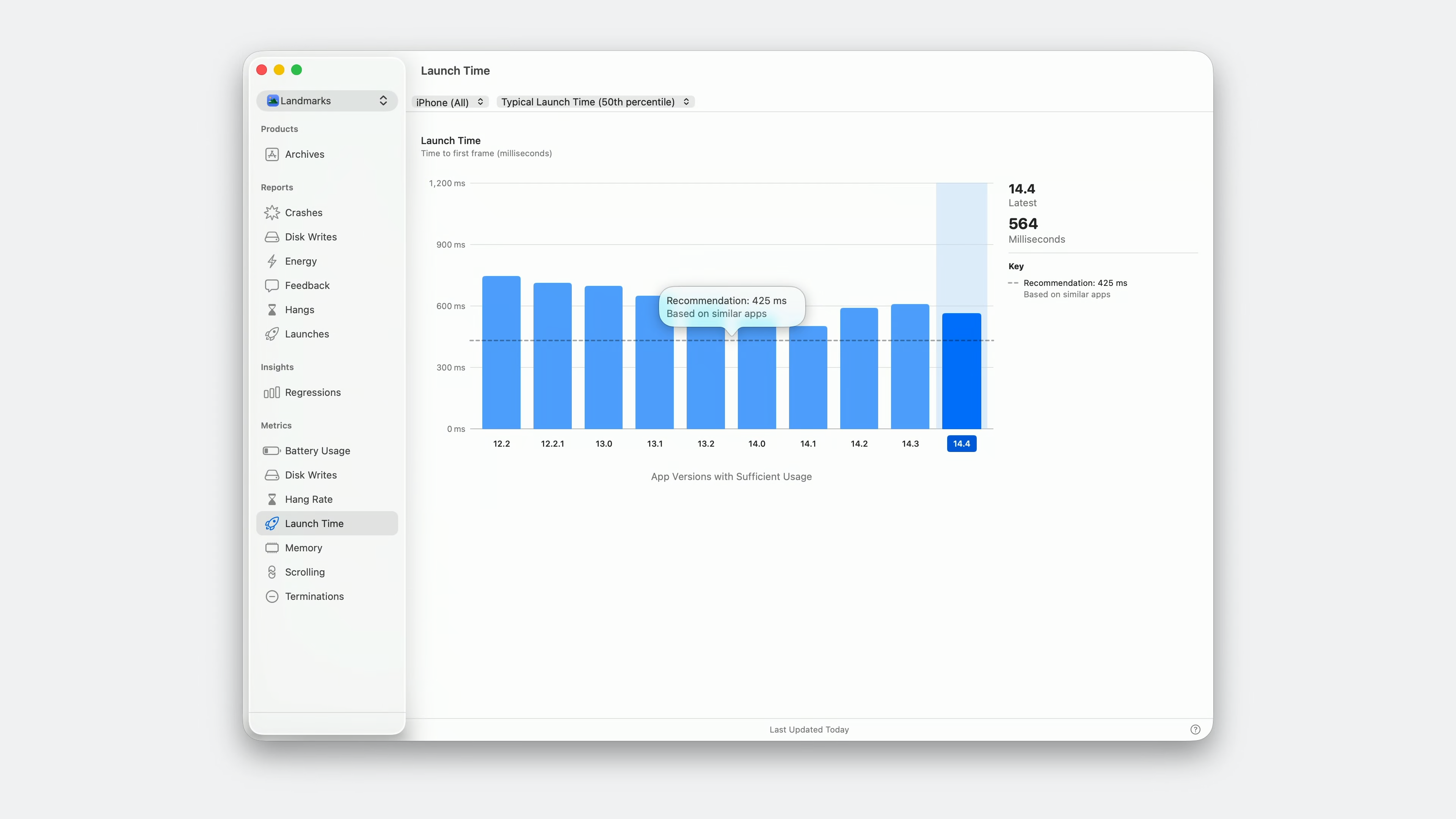The width and height of the screenshot is (1456, 819).
Task: Click the Archives box icon
Action: point(272,154)
